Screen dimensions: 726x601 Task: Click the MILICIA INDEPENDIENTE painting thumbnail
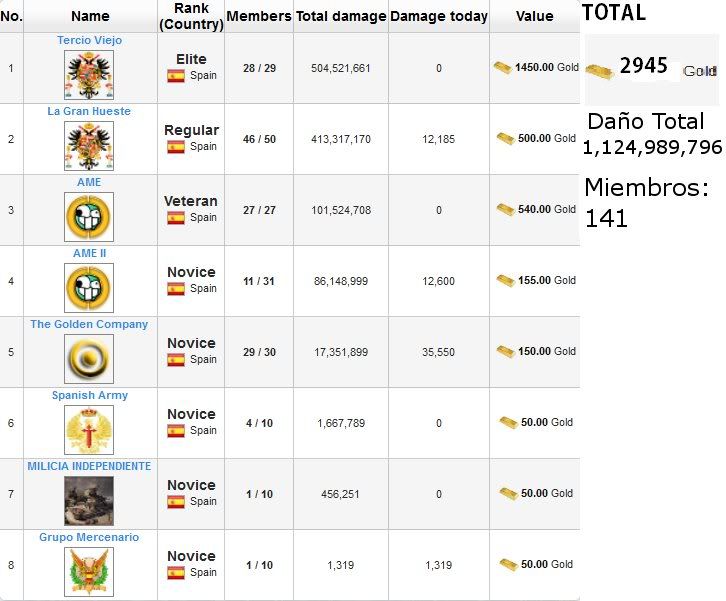89,501
